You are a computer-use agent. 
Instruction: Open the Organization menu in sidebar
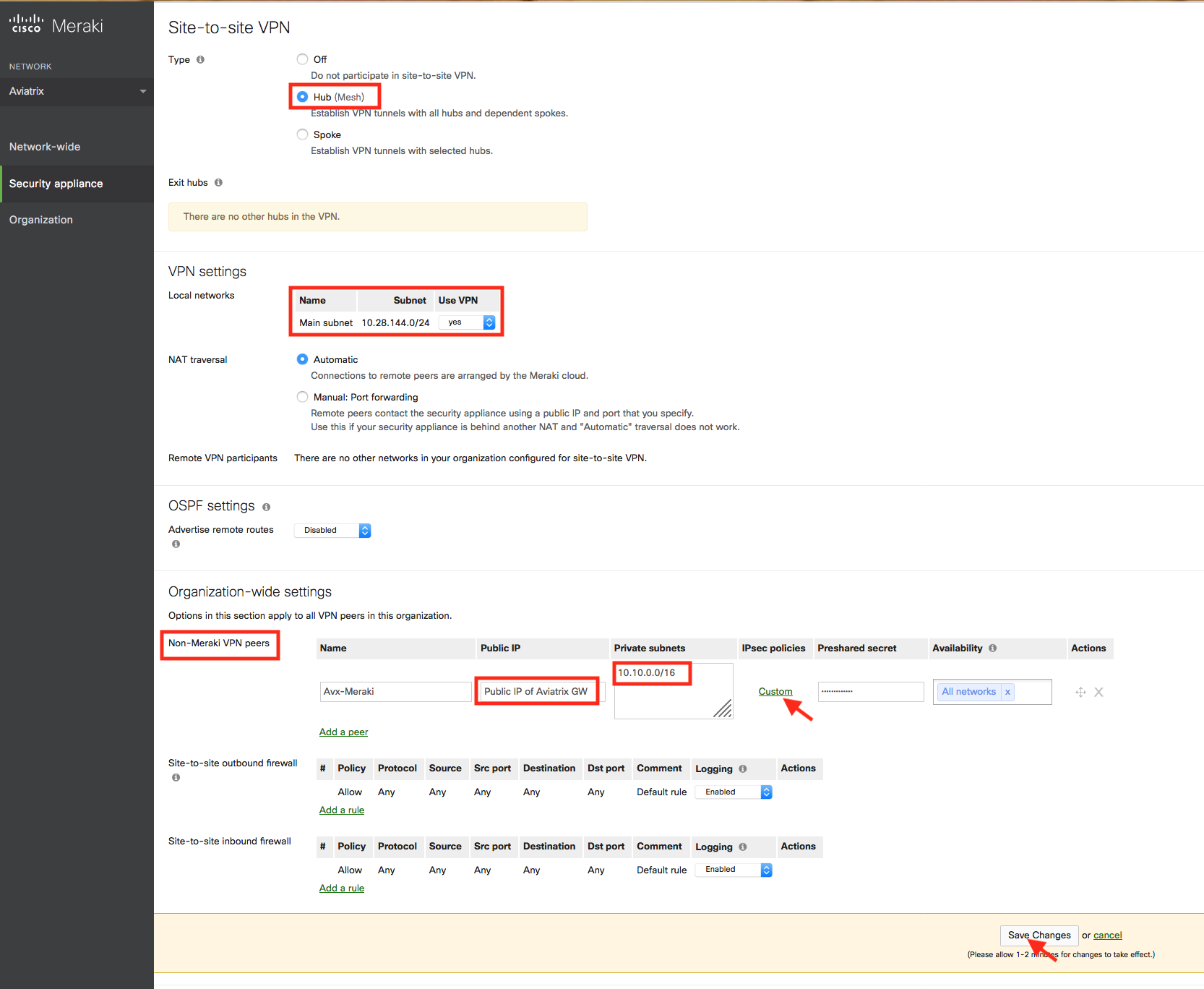41,220
